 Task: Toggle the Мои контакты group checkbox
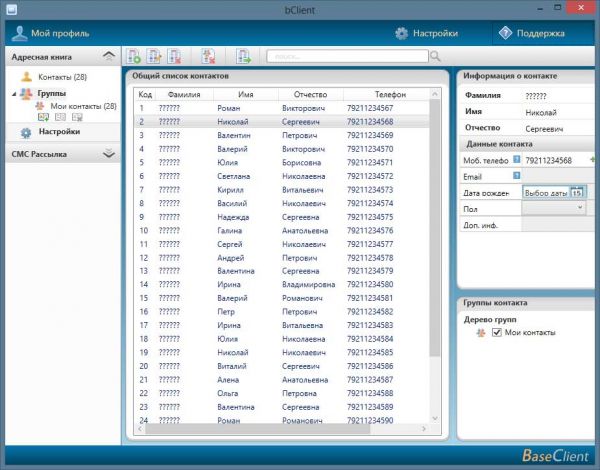tap(497, 332)
